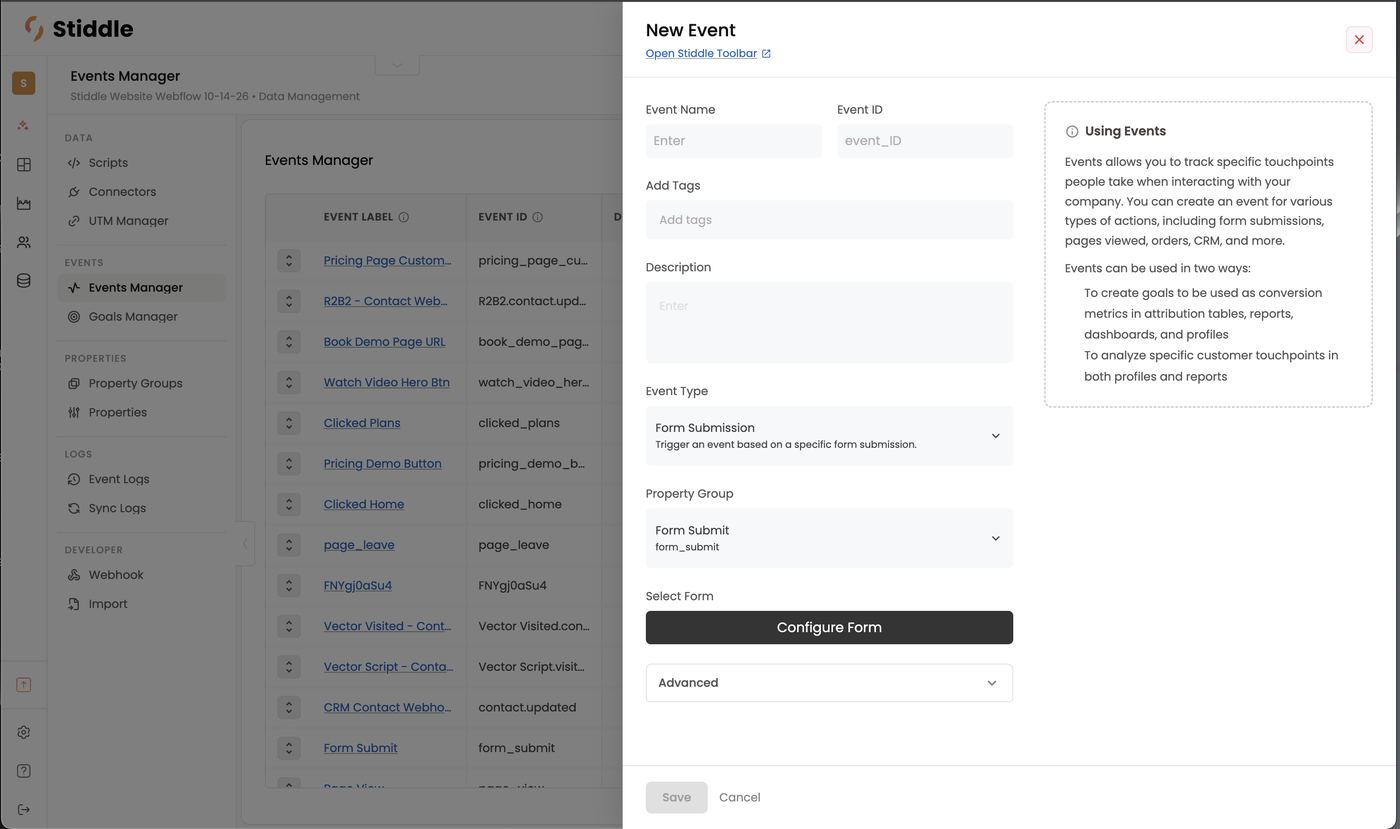1400x829 pixels.
Task: Click the logout icon at bottom left
Action: coord(24,809)
